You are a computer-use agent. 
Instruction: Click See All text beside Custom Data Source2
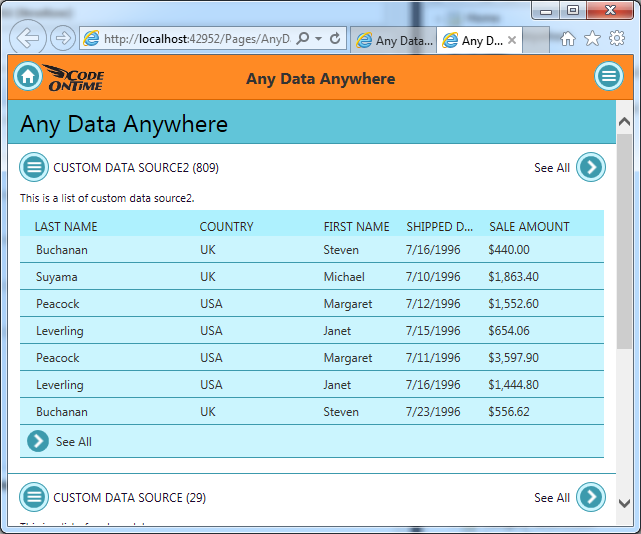point(552,168)
